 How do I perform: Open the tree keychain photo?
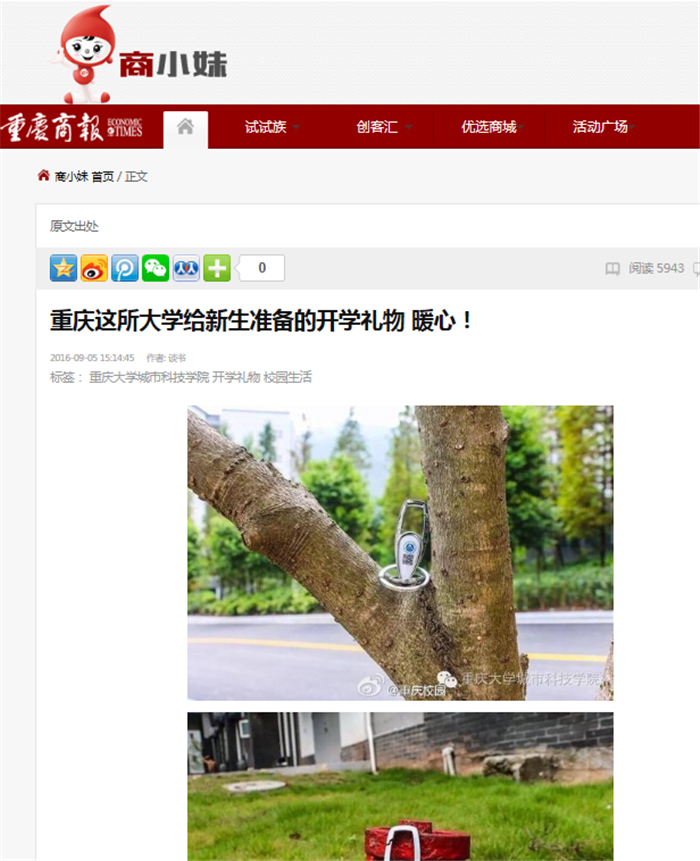tap(400, 552)
